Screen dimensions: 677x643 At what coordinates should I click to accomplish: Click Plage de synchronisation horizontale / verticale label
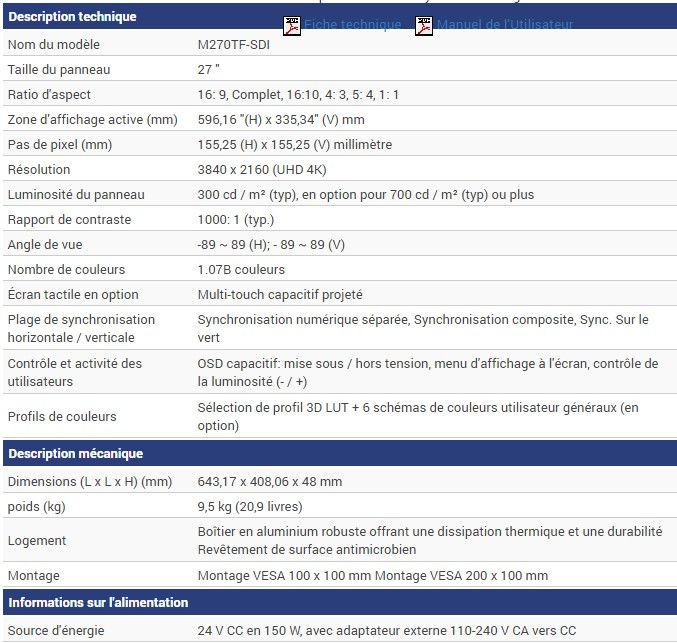pyautogui.click(x=81, y=328)
